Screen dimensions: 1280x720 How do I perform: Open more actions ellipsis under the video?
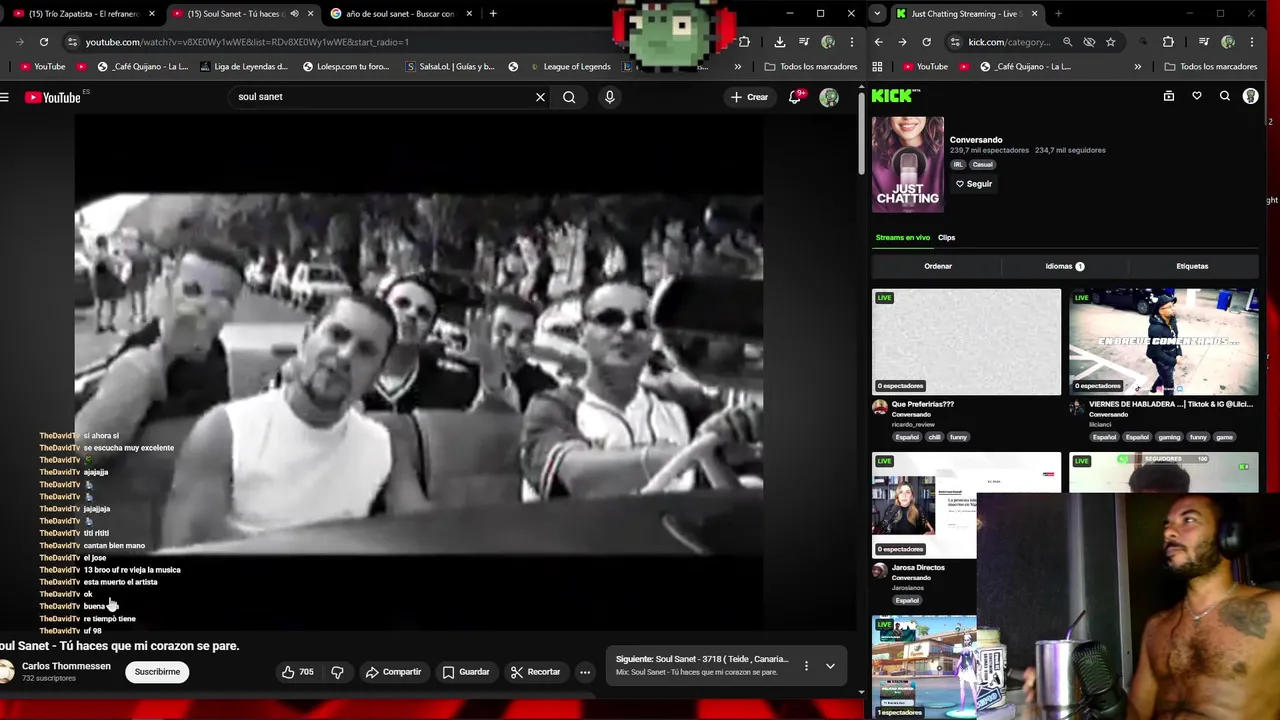[585, 672]
